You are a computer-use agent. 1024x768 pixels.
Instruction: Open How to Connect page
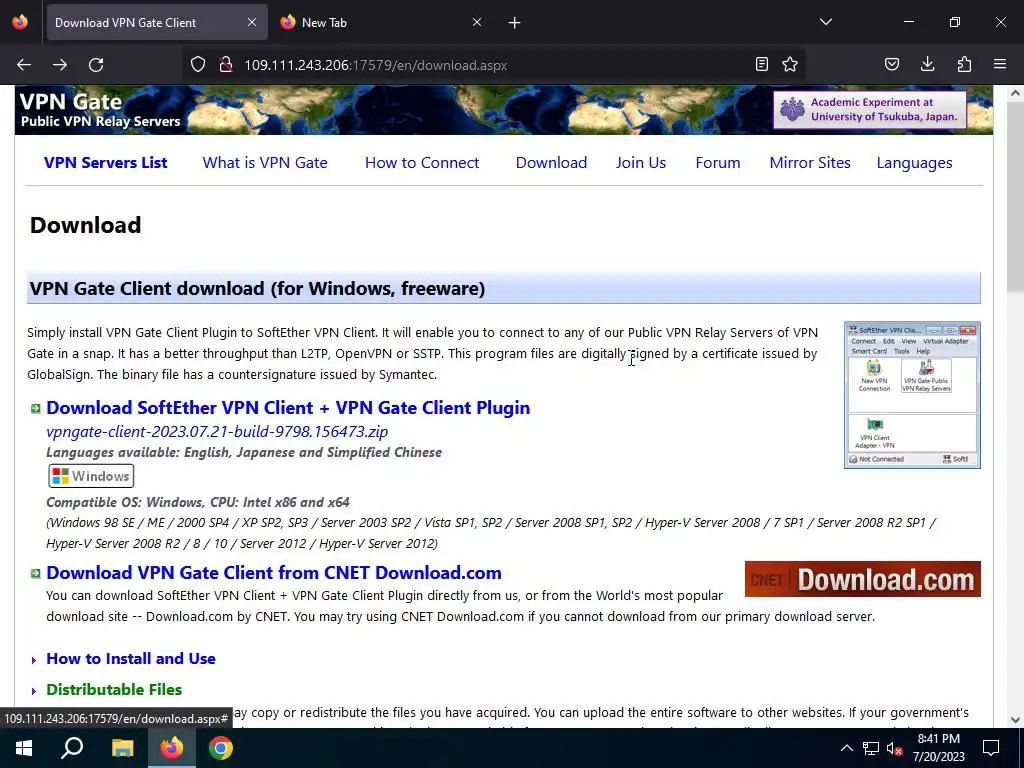422,163
